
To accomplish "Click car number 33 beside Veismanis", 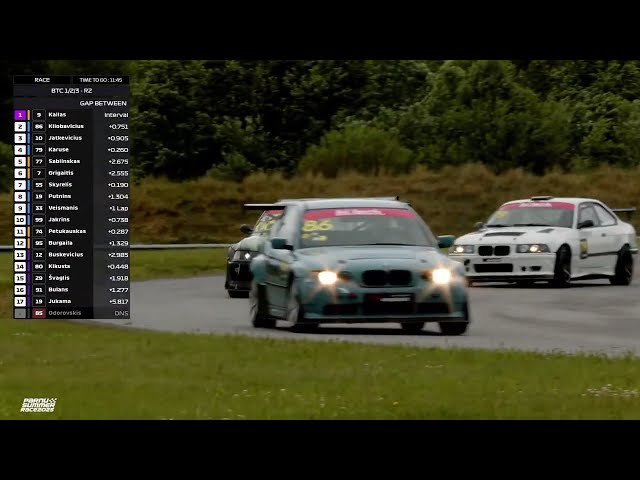I will click(x=39, y=208).
